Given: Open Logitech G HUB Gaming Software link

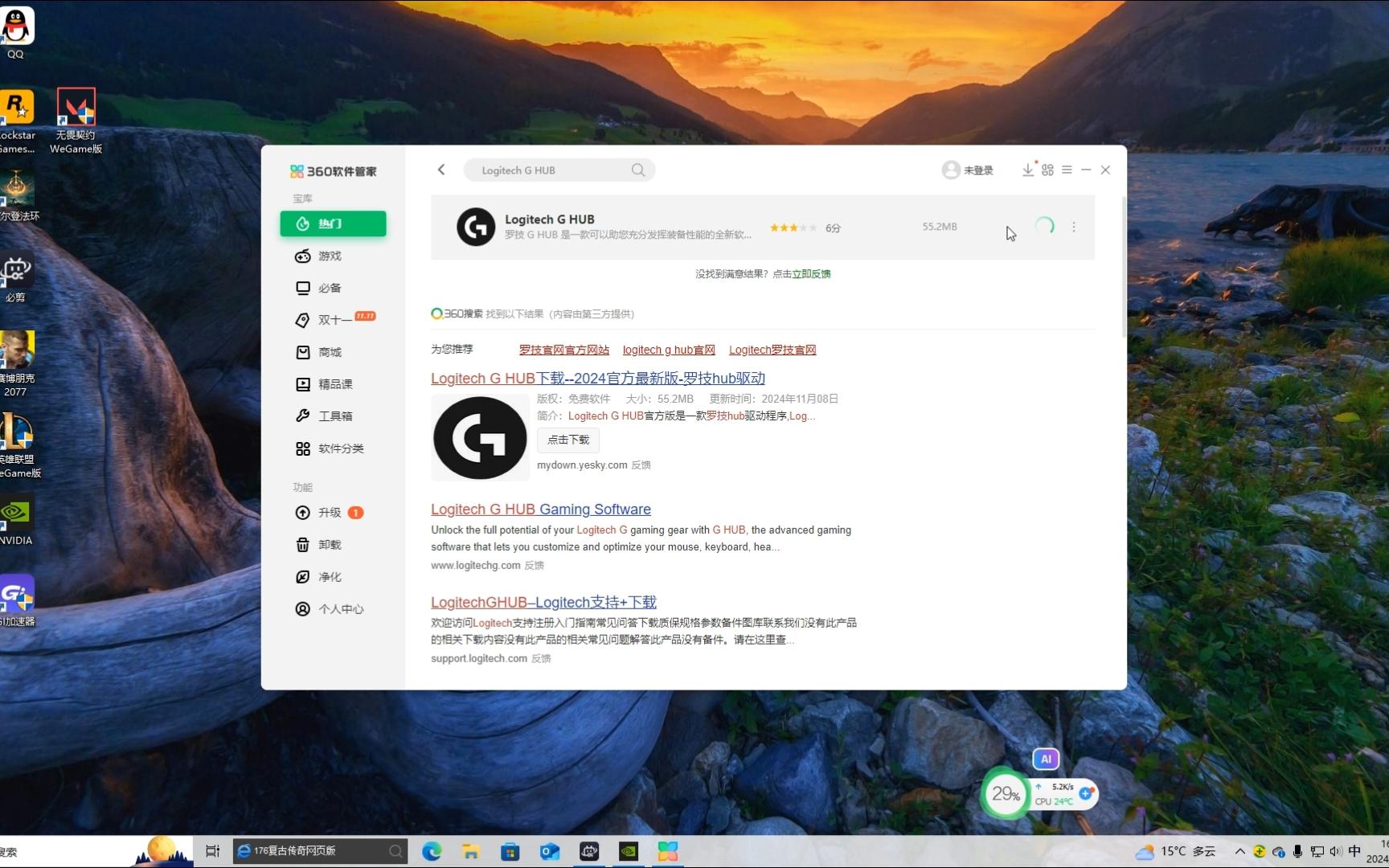Looking at the screenshot, I should (x=541, y=510).
